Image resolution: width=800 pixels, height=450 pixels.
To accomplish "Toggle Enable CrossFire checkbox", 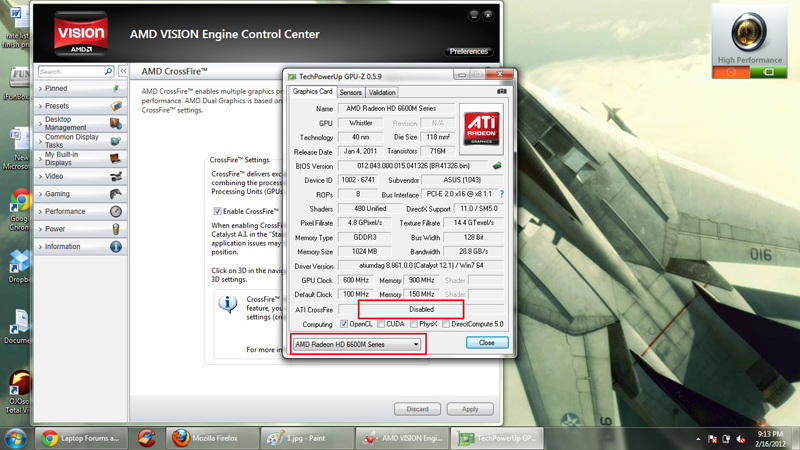I will 217,211.
